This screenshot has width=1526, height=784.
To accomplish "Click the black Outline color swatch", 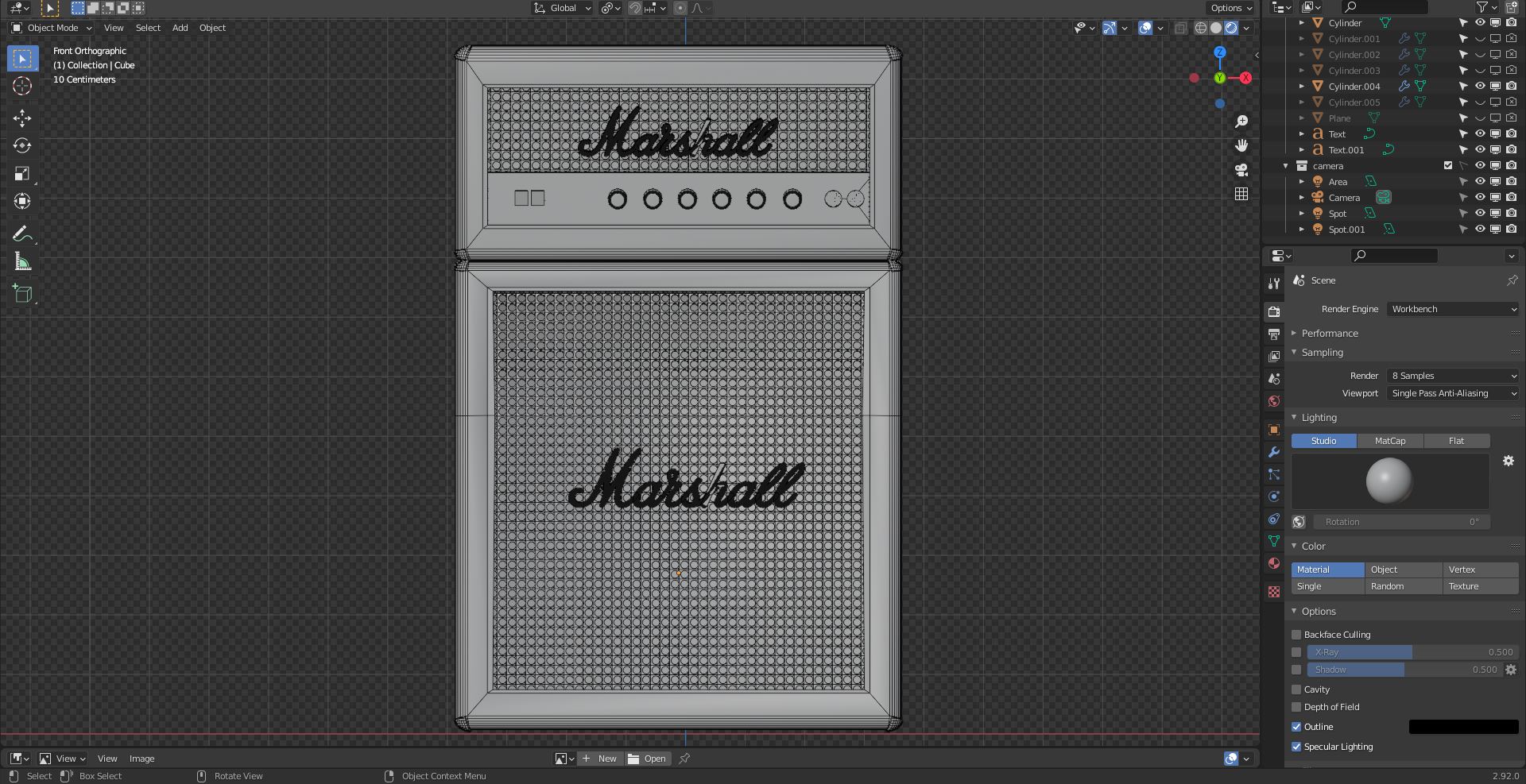I will [x=1463, y=727].
